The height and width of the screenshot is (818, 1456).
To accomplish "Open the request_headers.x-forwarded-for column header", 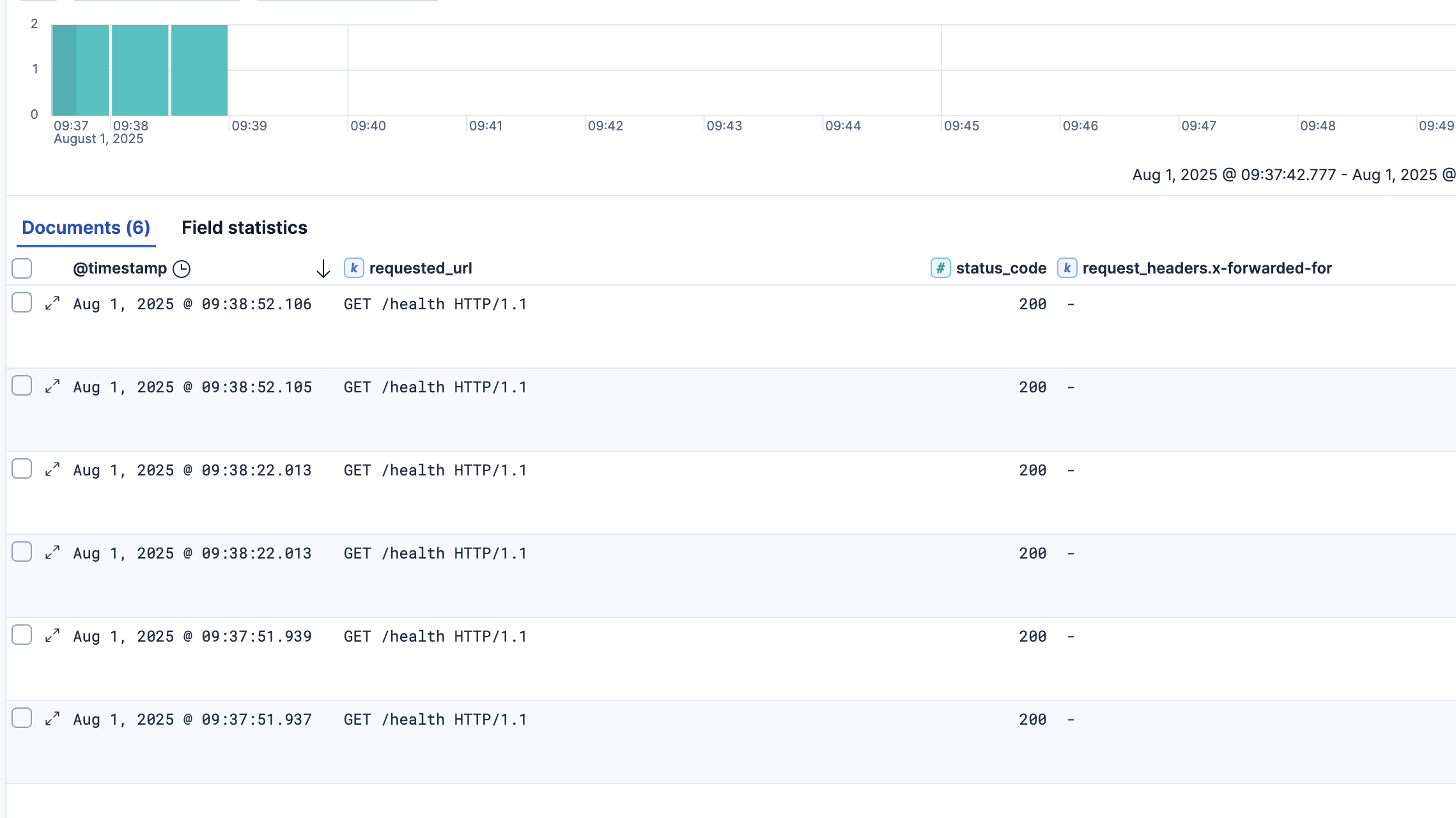I will [x=1207, y=268].
